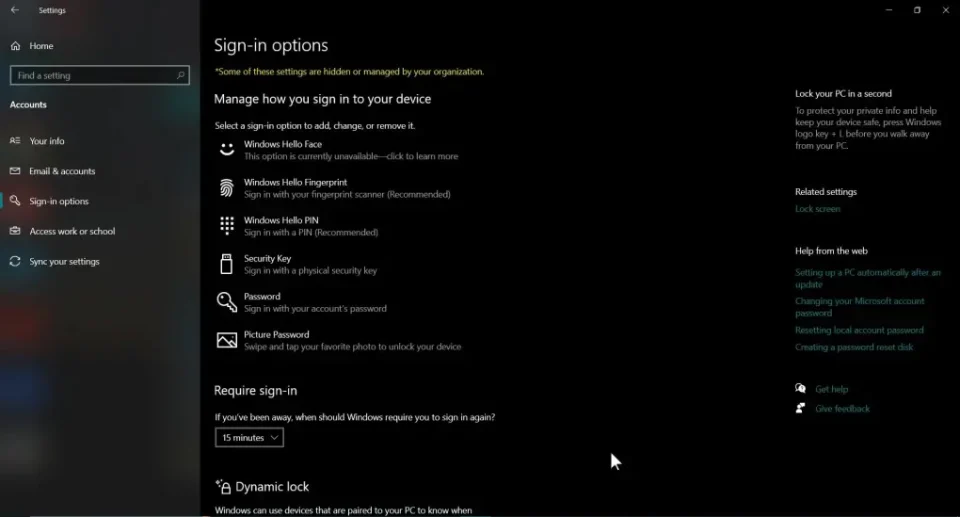Click the Give feedback link
Viewport: 960px width, 517px height.
pyautogui.click(x=842, y=409)
